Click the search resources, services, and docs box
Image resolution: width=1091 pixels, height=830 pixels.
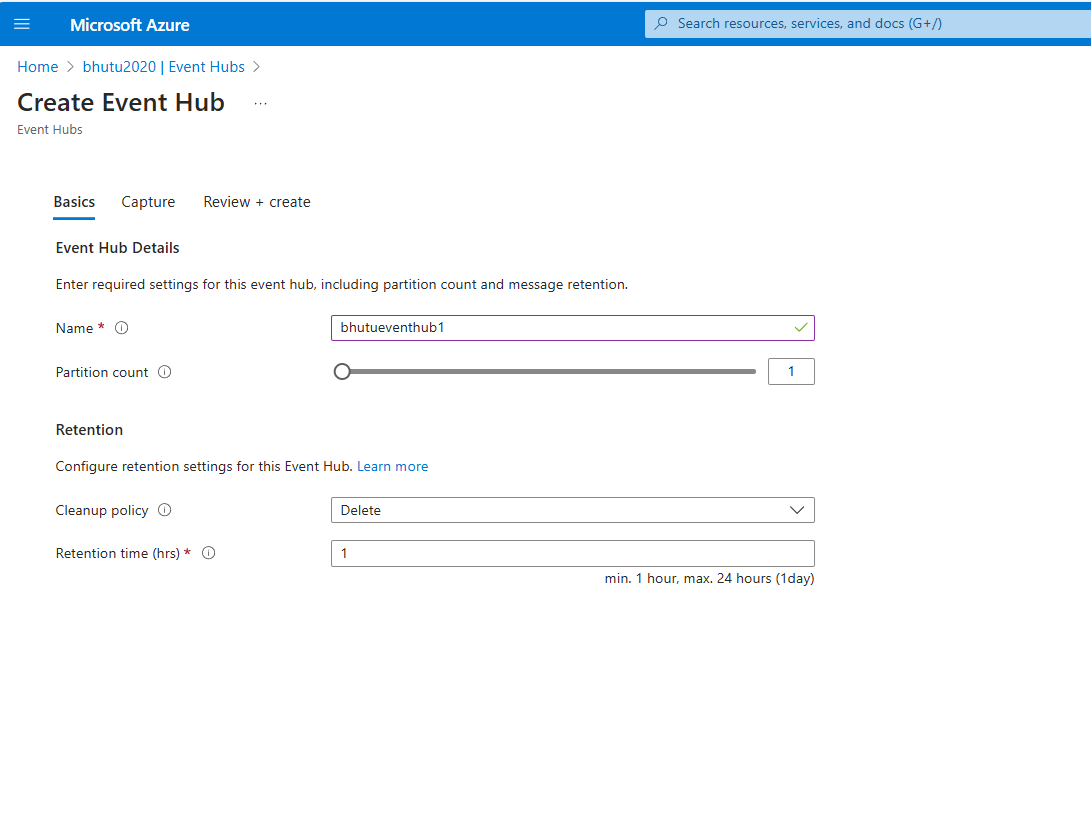[x=868, y=24]
